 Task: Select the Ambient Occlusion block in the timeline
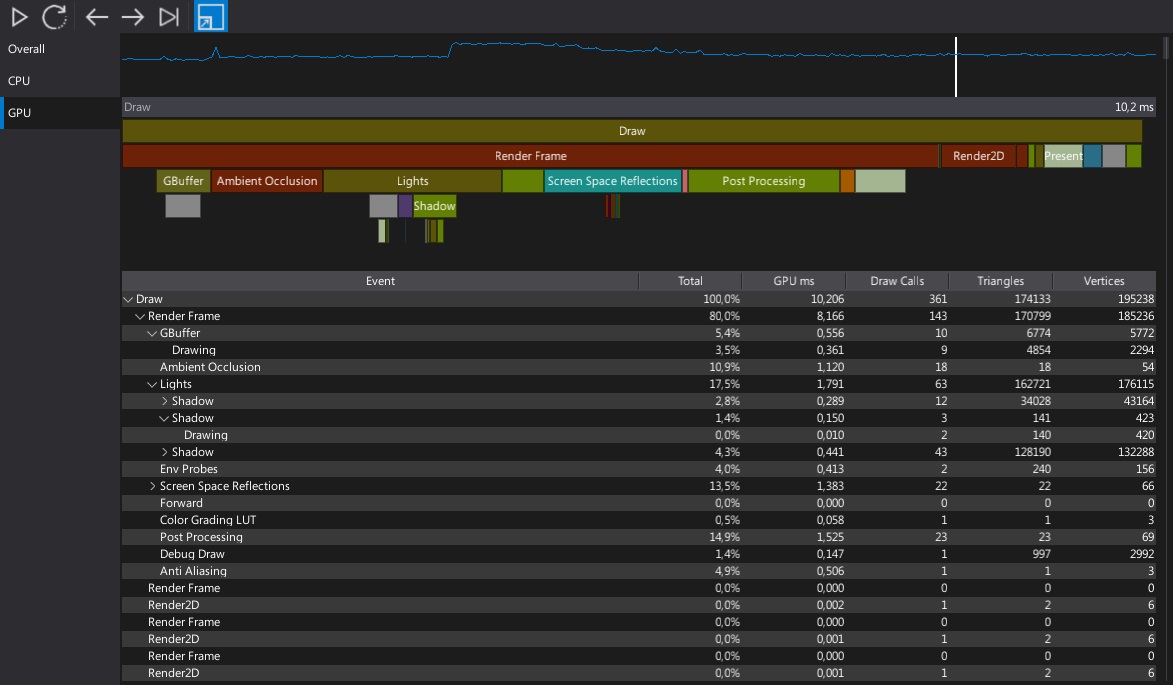(265, 181)
